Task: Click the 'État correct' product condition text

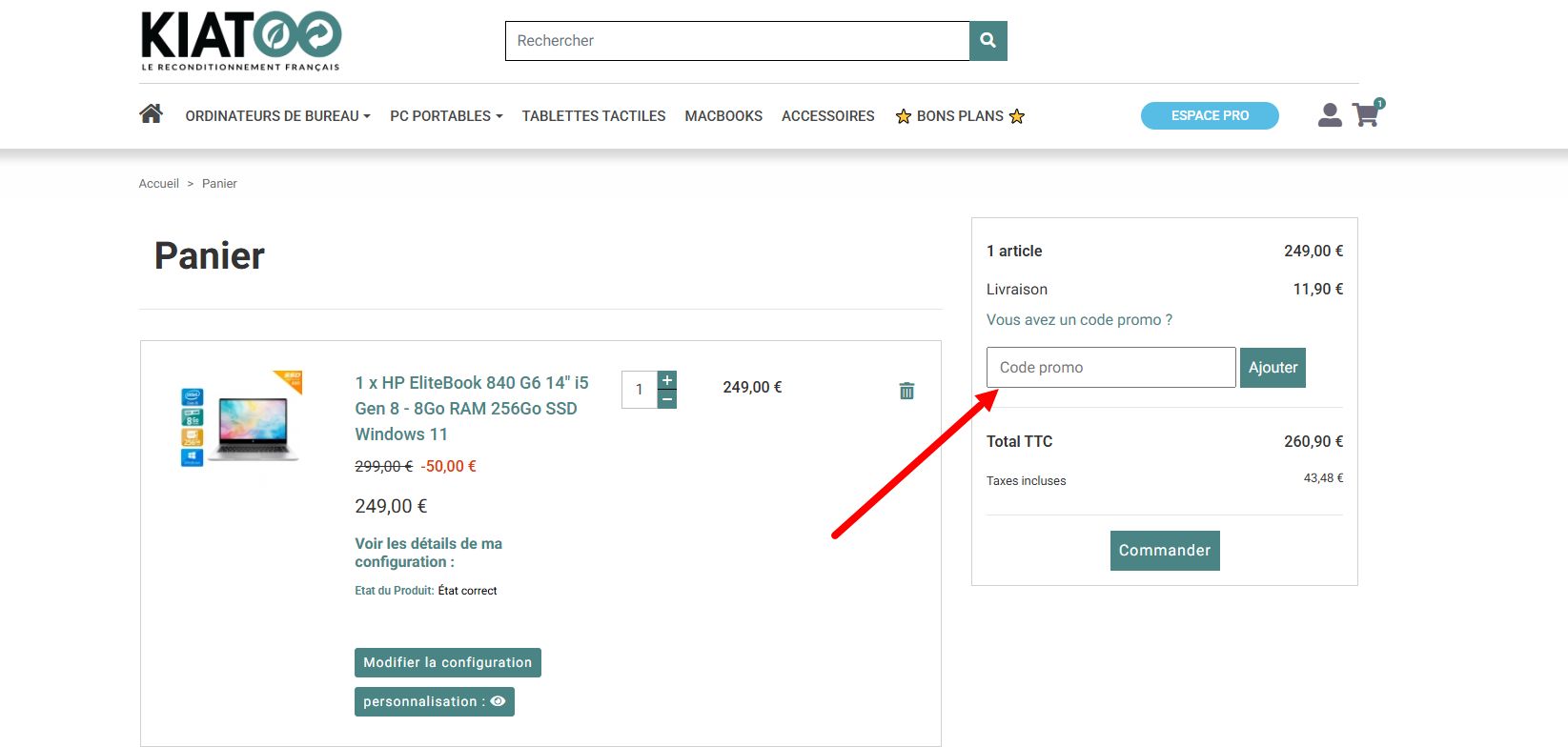Action: click(467, 591)
